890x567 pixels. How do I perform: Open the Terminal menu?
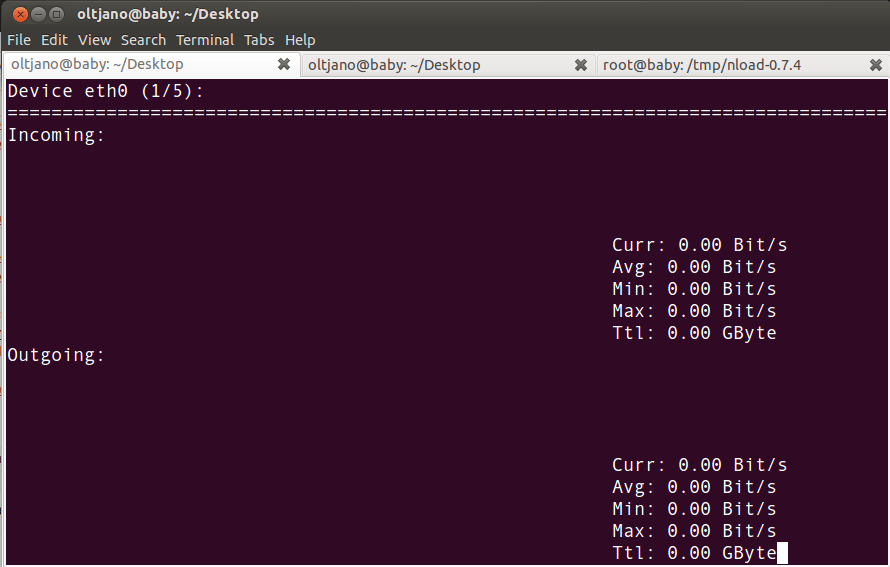(204, 40)
